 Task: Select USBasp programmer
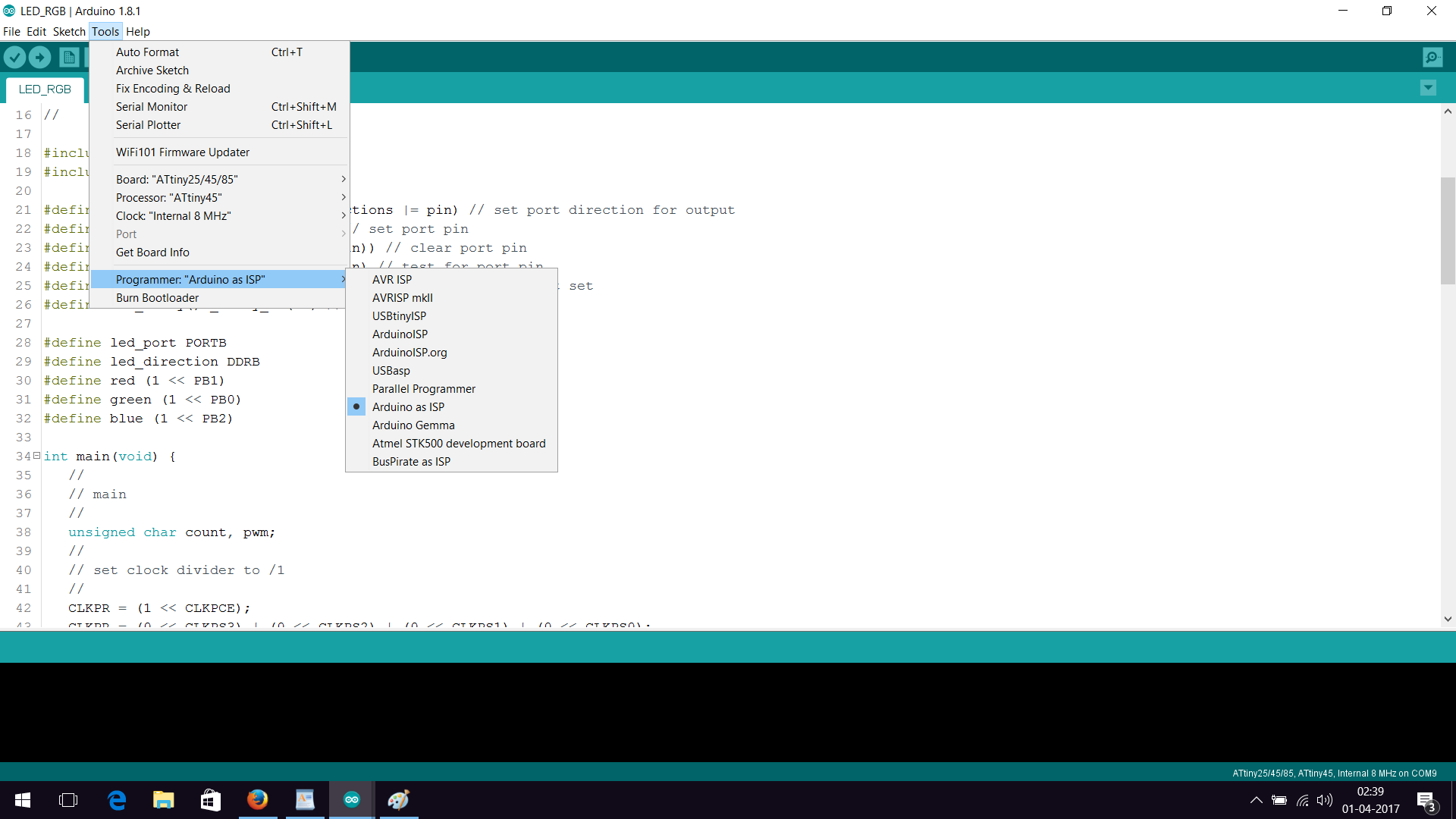pos(451,371)
